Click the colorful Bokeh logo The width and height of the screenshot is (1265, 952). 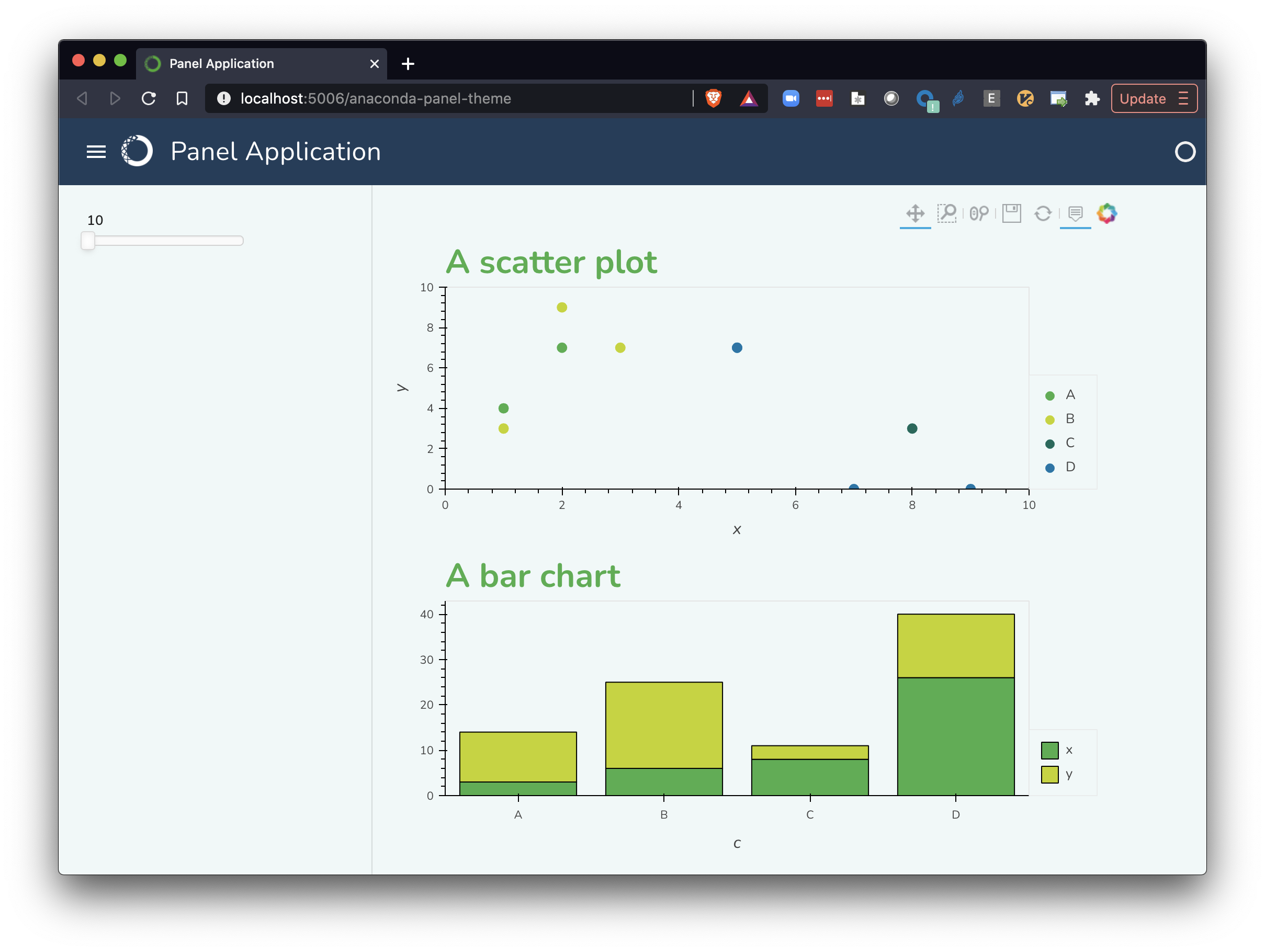tap(1106, 213)
